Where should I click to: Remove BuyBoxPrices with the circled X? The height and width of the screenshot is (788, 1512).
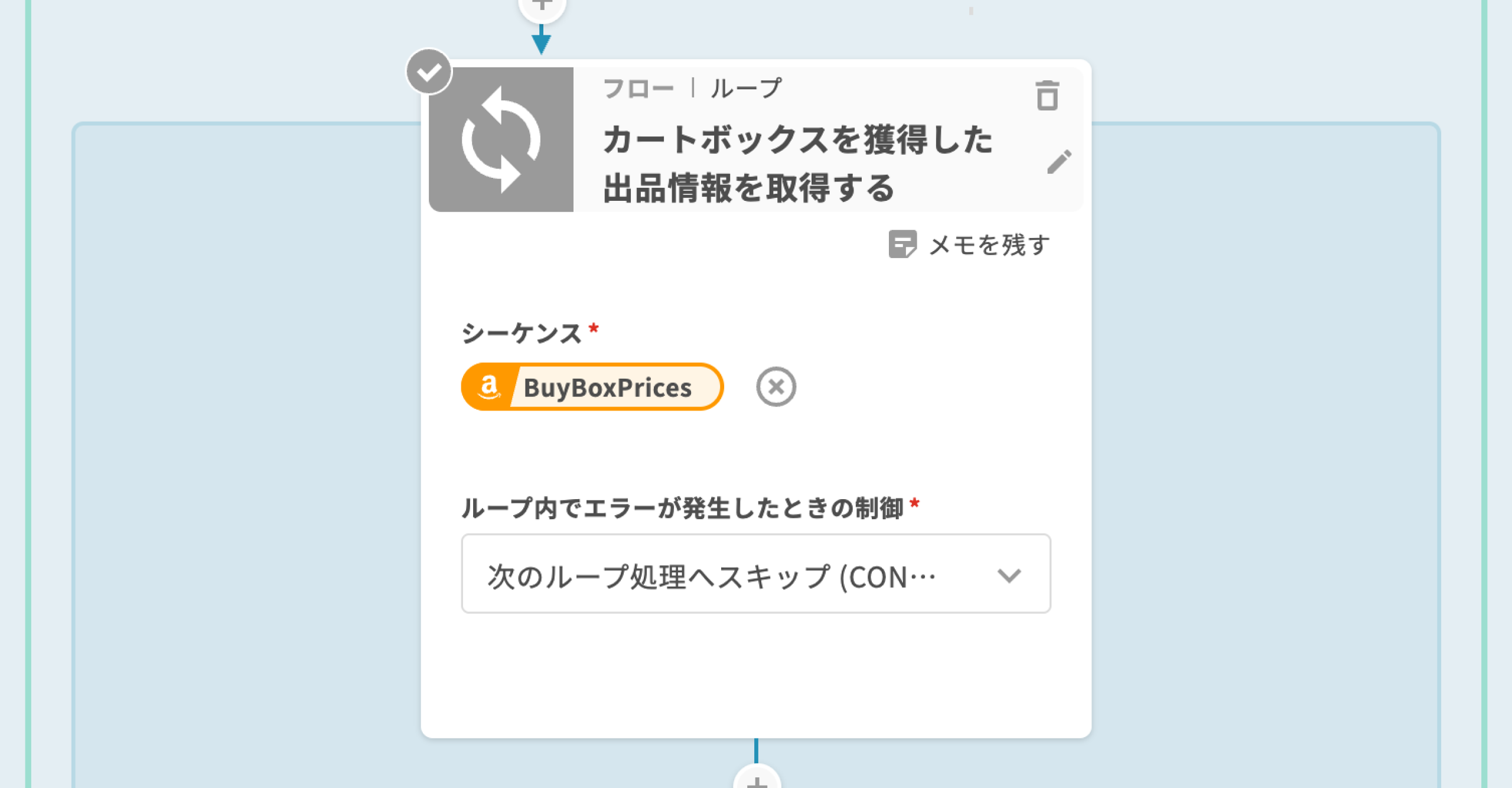coord(776,388)
